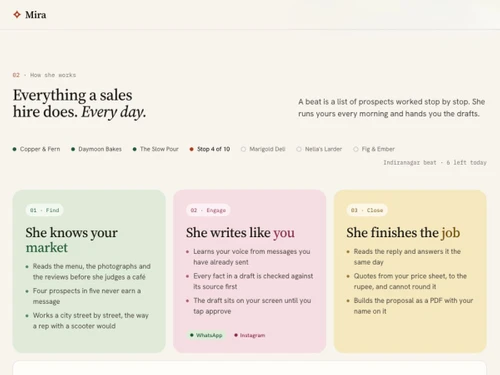
Task: Select the Fig & Ember stop
Action: (374, 149)
